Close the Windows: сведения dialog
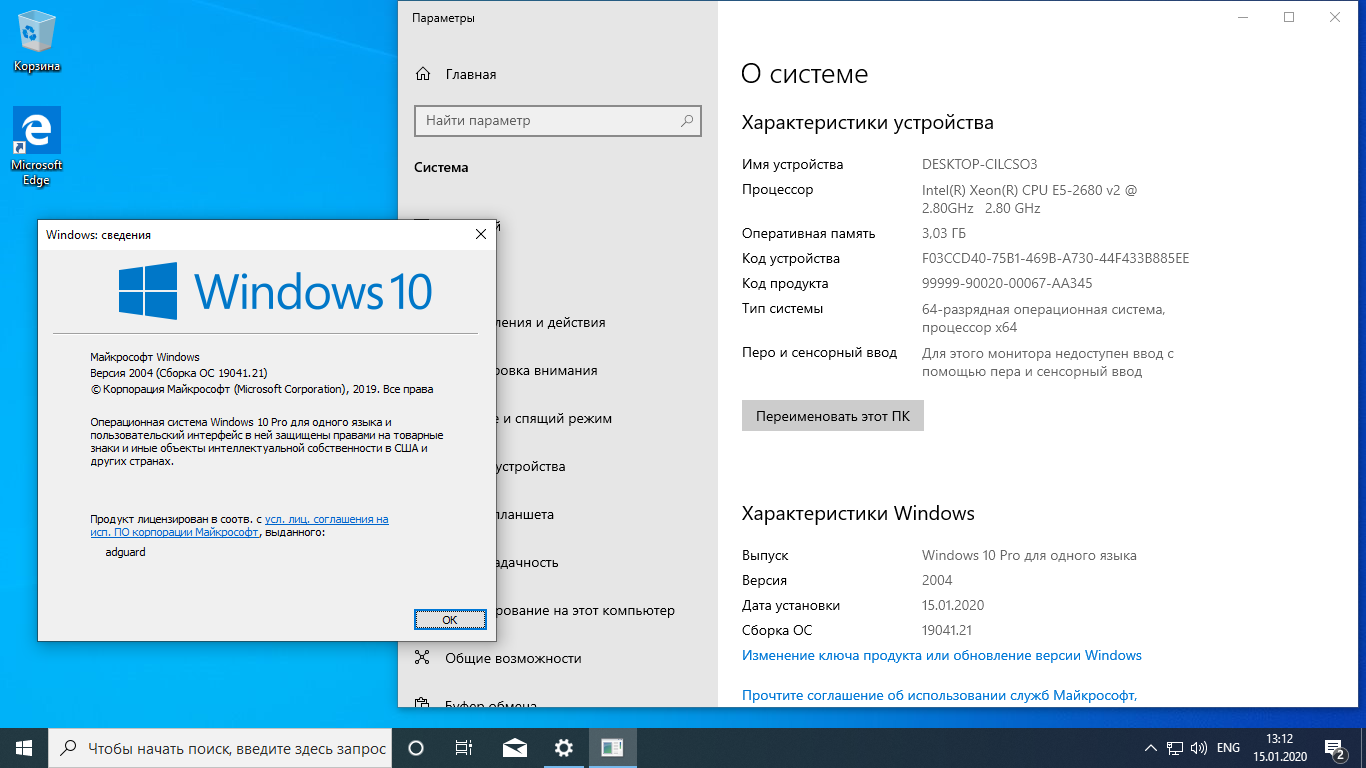 [x=480, y=234]
